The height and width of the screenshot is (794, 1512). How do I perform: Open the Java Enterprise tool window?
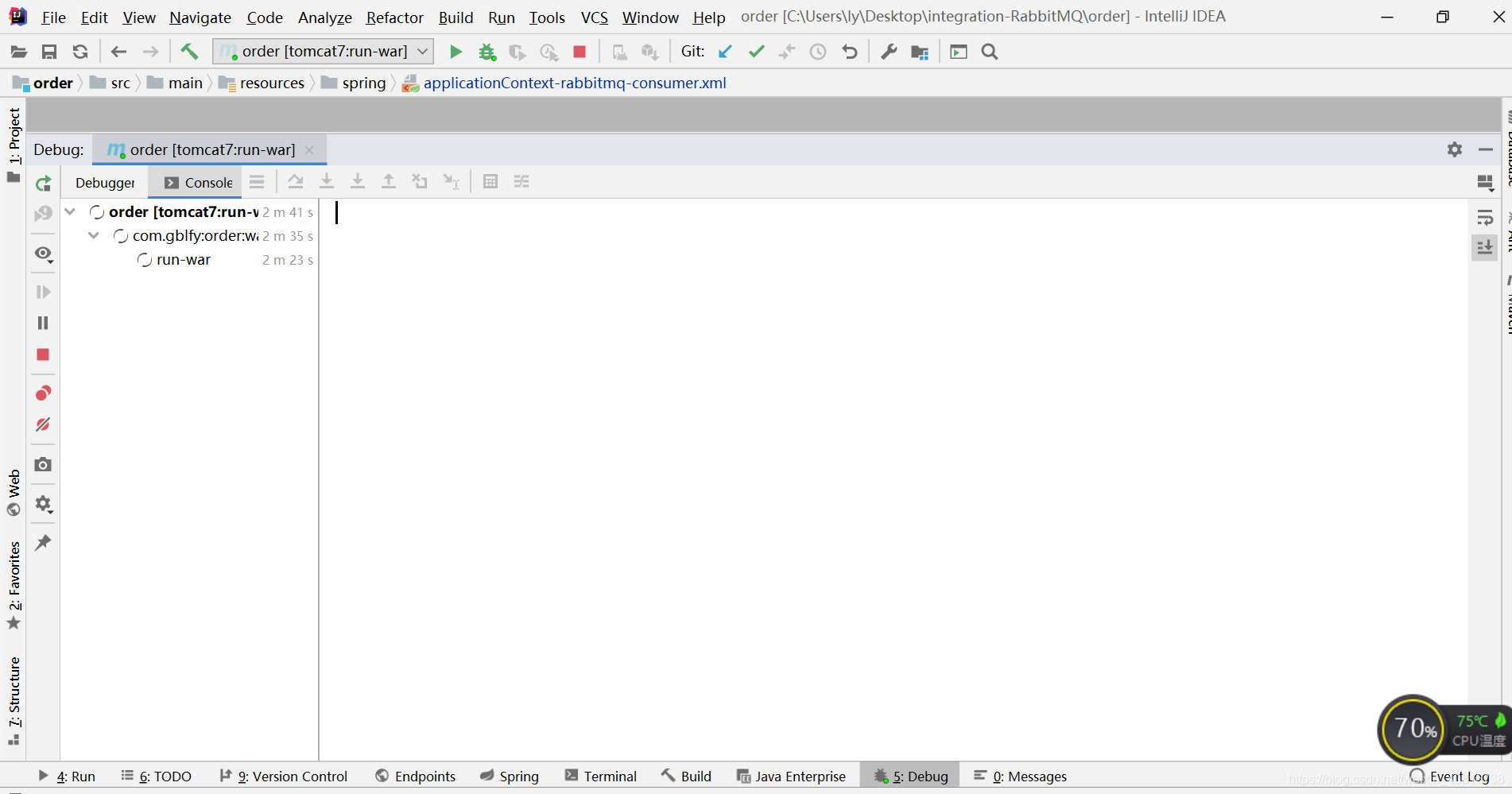[x=791, y=777]
